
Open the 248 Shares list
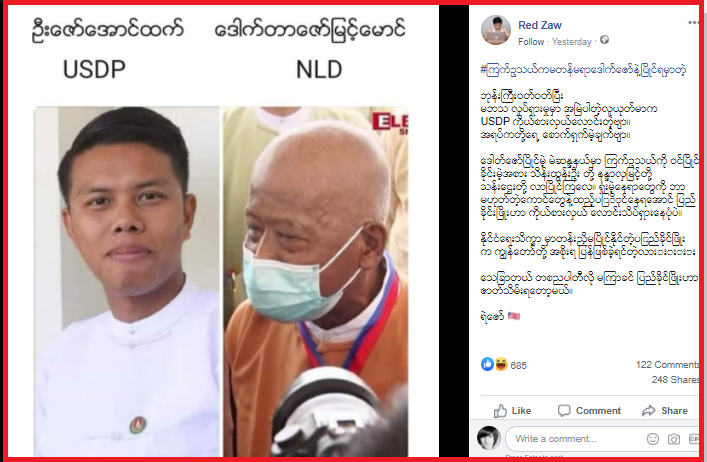pos(675,380)
